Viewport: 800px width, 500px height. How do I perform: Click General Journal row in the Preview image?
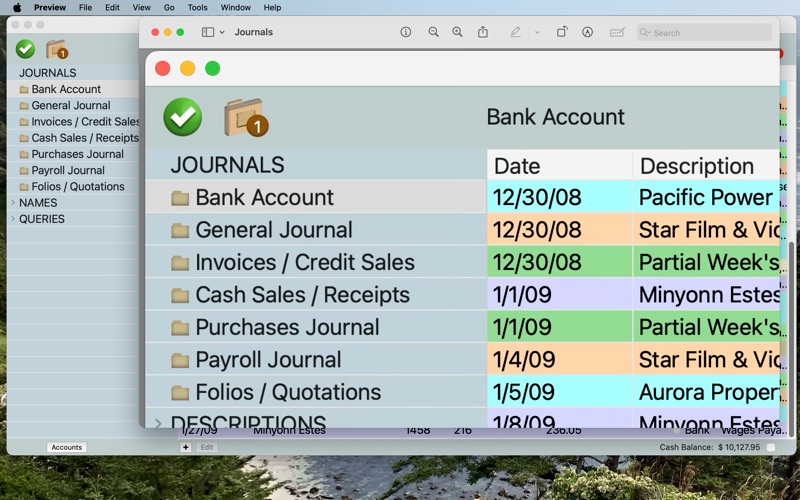[316, 230]
